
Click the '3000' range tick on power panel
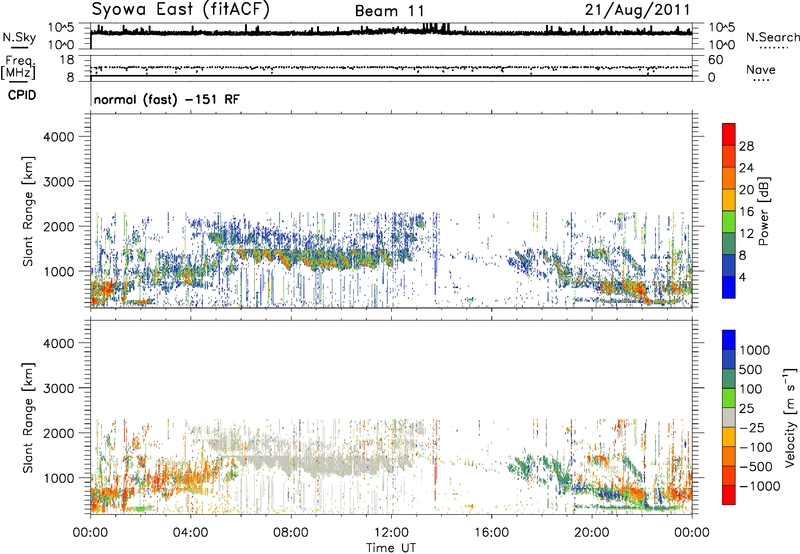coord(59,182)
